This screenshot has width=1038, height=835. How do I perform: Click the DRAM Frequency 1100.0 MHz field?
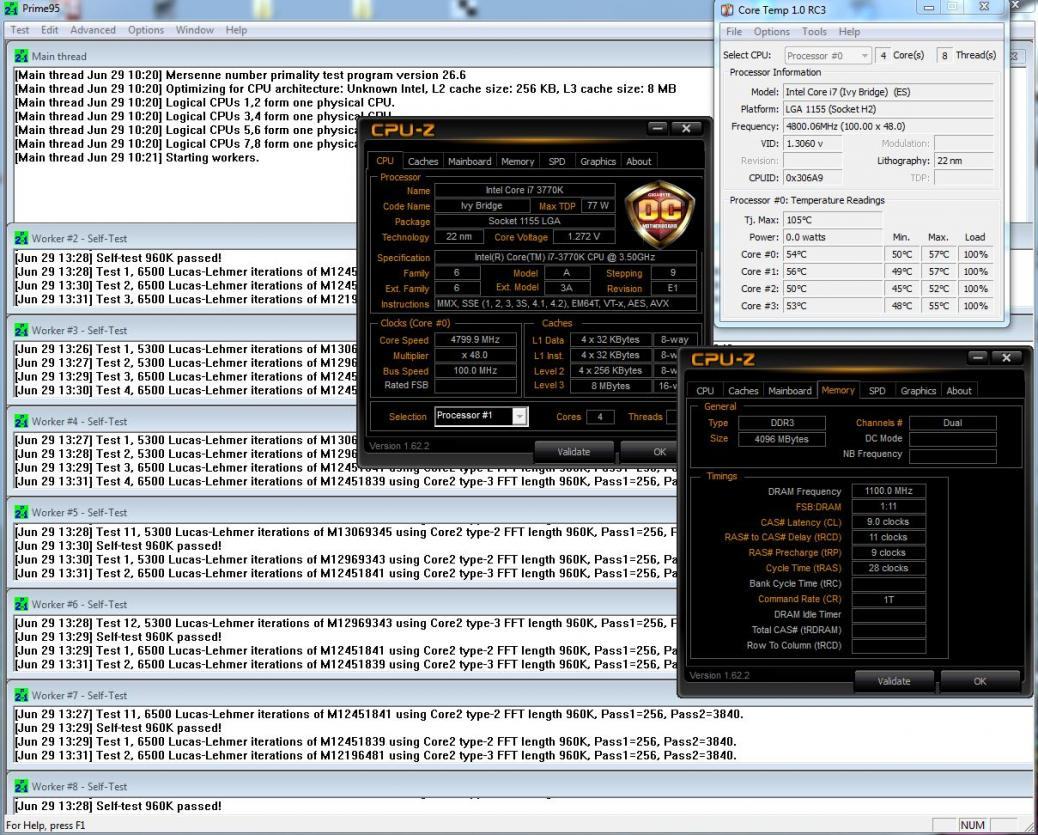(x=888, y=491)
